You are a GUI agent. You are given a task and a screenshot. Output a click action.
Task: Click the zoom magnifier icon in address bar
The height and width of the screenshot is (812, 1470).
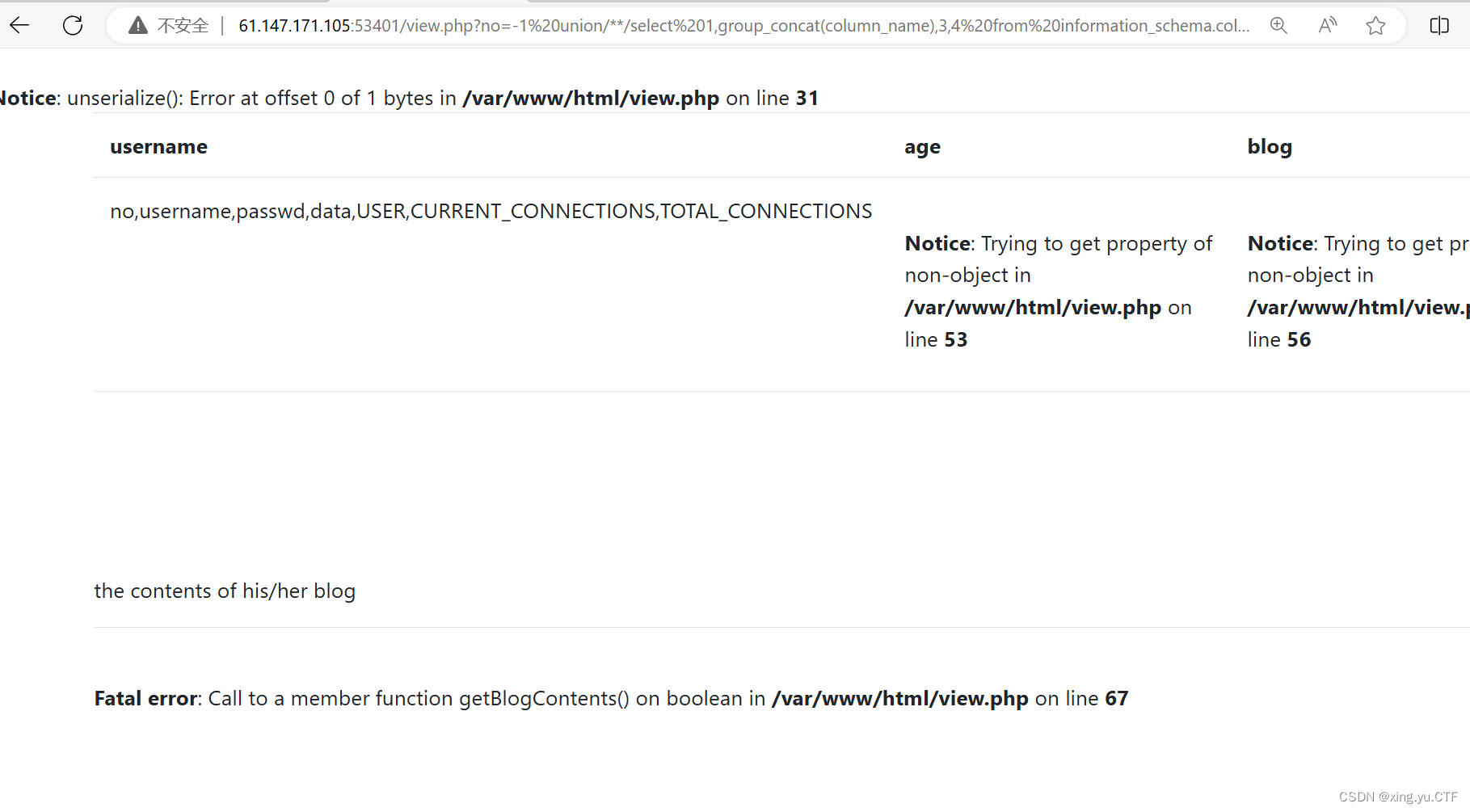pyautogui.click(x=1278, y=26)
